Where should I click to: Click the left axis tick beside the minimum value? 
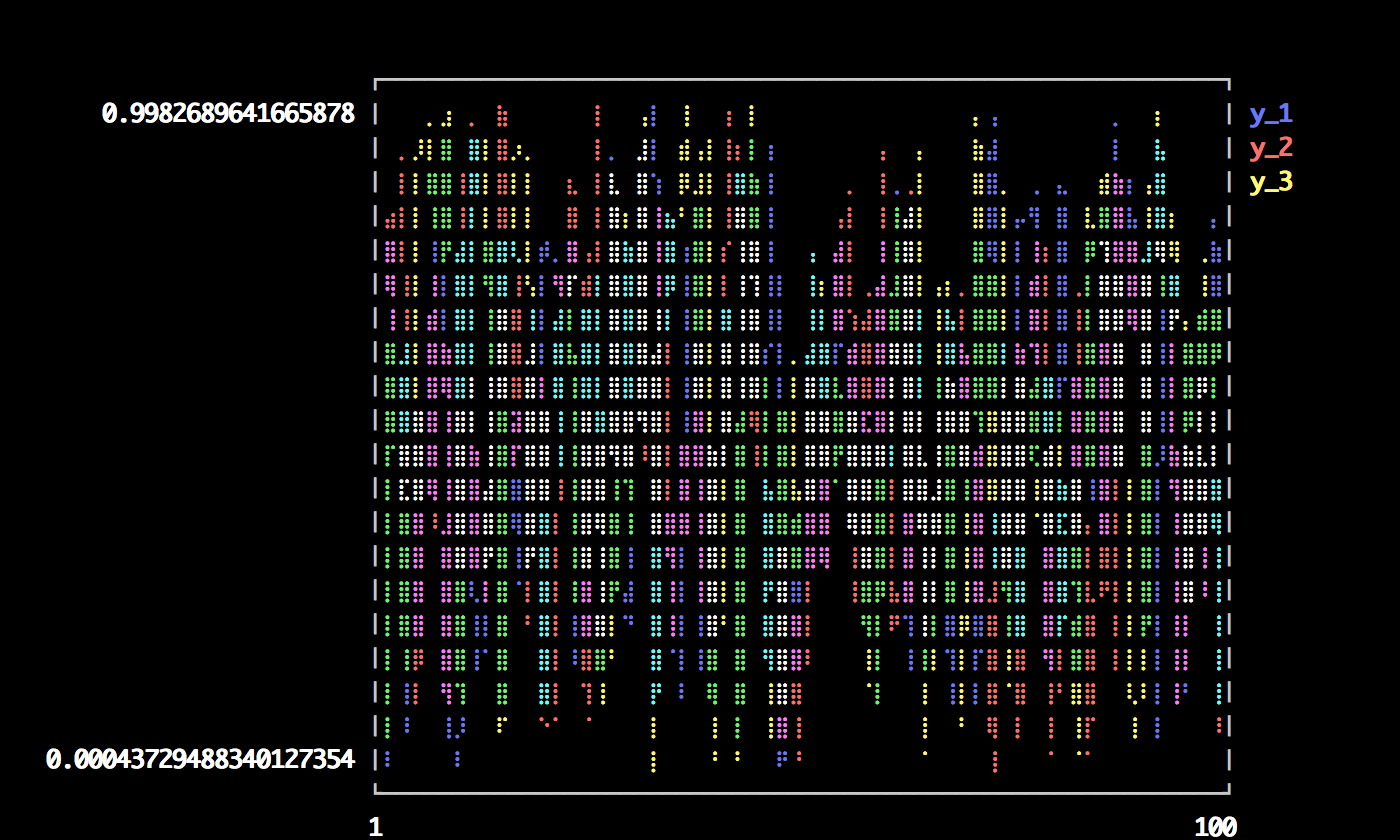pyautogui.click(x=376, y=760)
